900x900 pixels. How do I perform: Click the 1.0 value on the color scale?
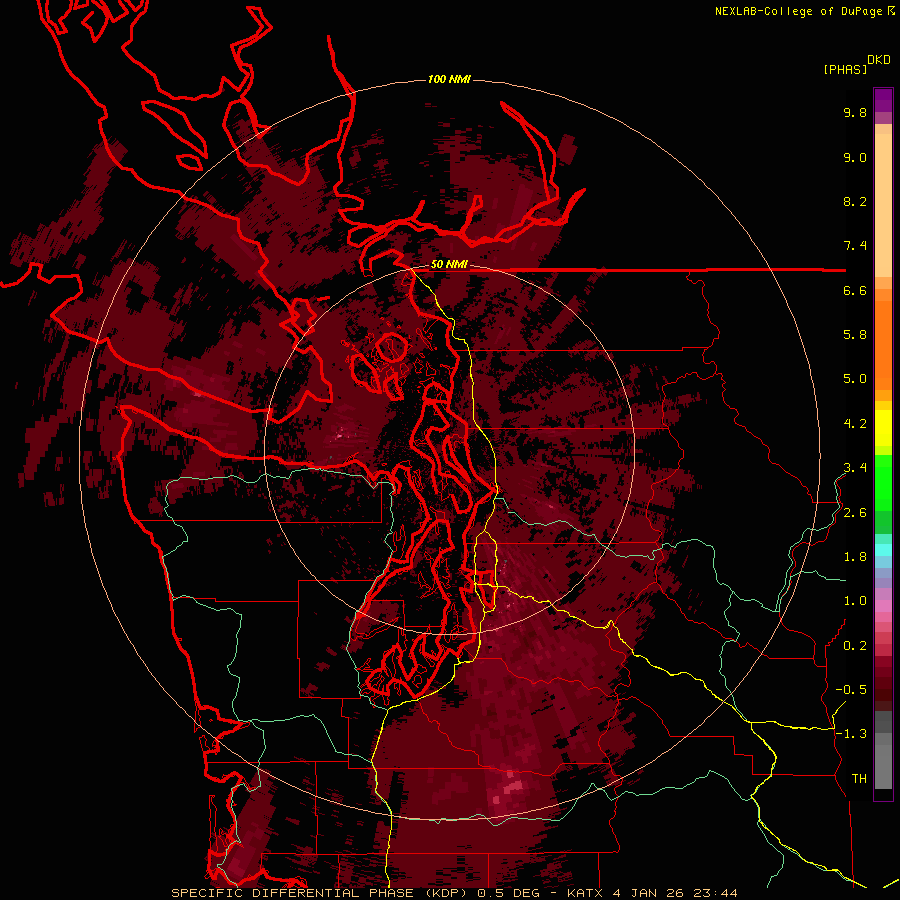point(855,601)
